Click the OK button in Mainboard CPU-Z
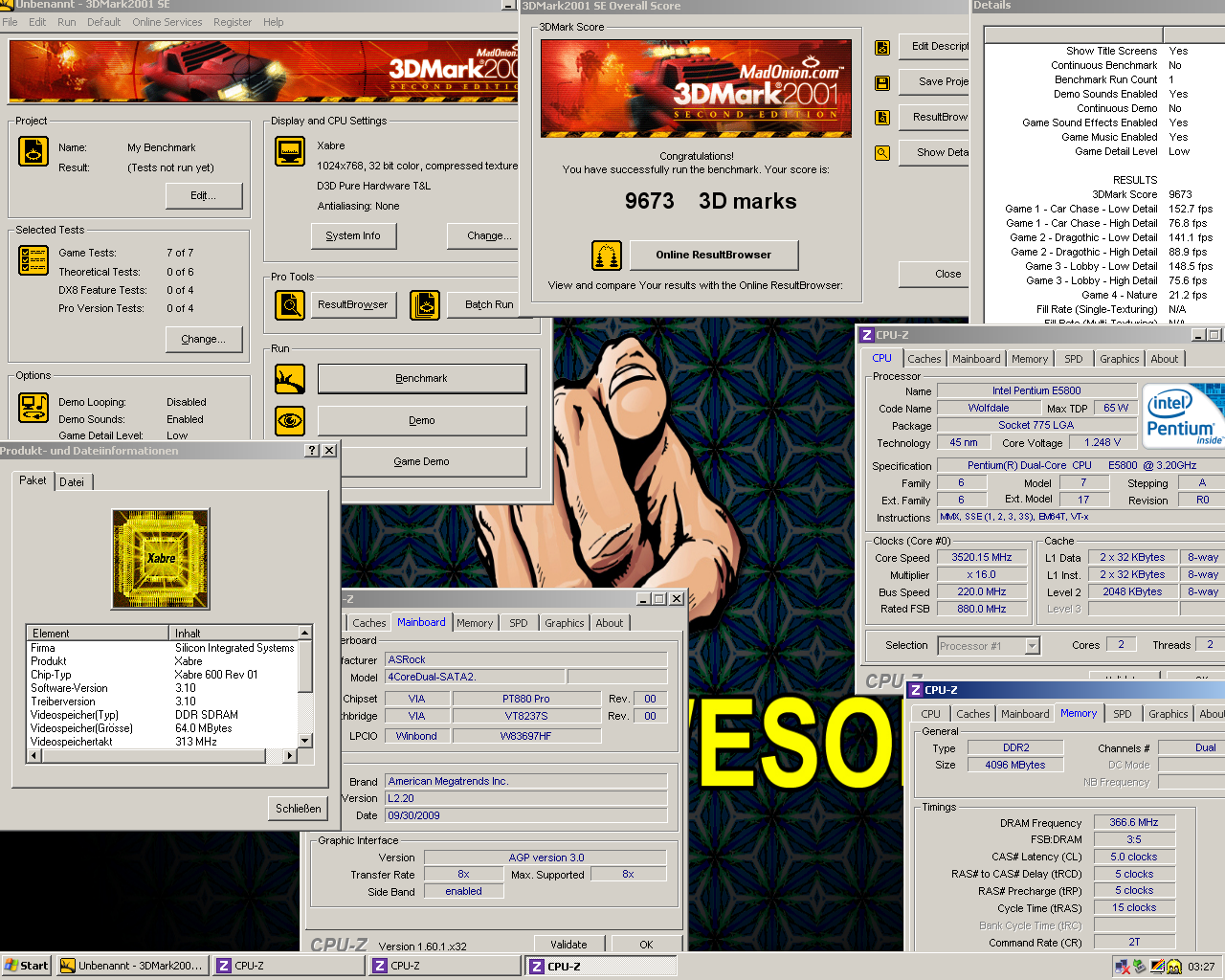 click(x=646, y=944)
